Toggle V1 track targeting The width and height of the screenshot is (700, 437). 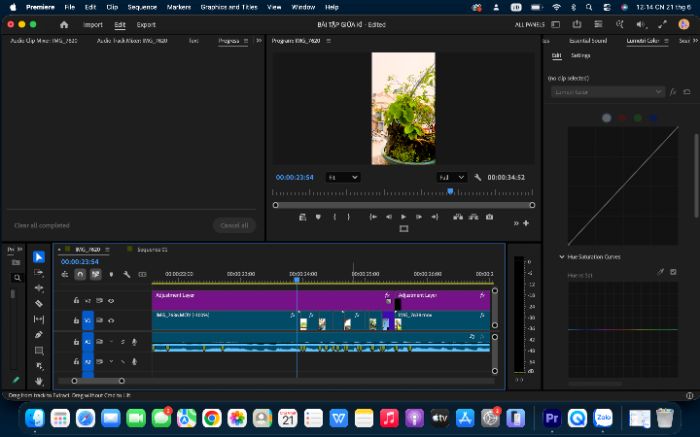[88, 320]
